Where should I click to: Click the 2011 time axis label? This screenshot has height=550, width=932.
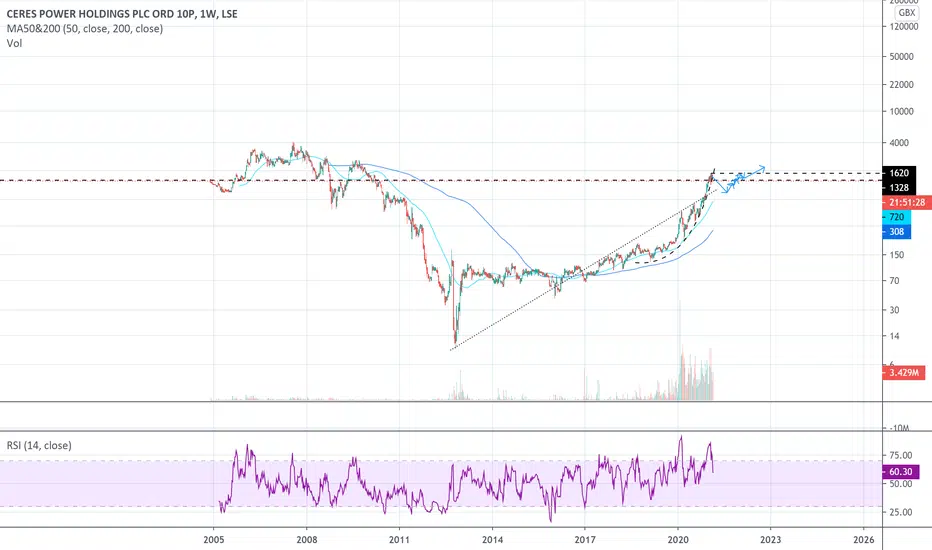pyautogui.click(x=399, y=539)
